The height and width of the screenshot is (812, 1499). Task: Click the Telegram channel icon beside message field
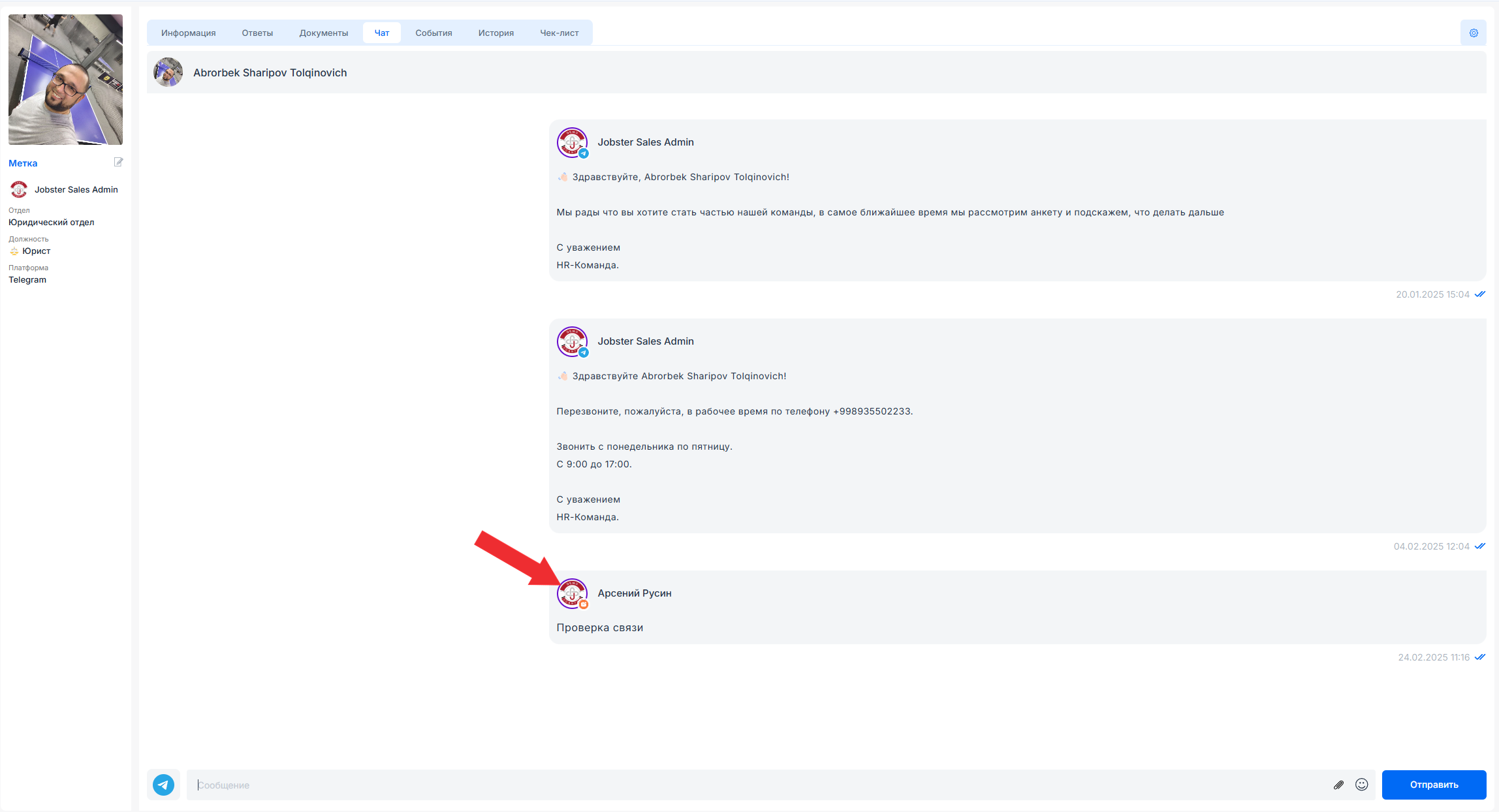click(x=163, y=785)
